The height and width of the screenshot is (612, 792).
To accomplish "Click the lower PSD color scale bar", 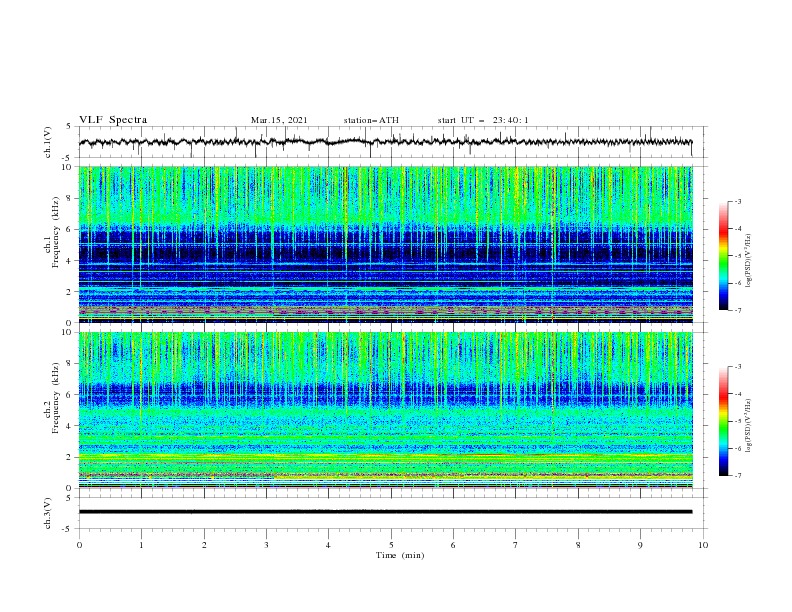I will point(723,421).
